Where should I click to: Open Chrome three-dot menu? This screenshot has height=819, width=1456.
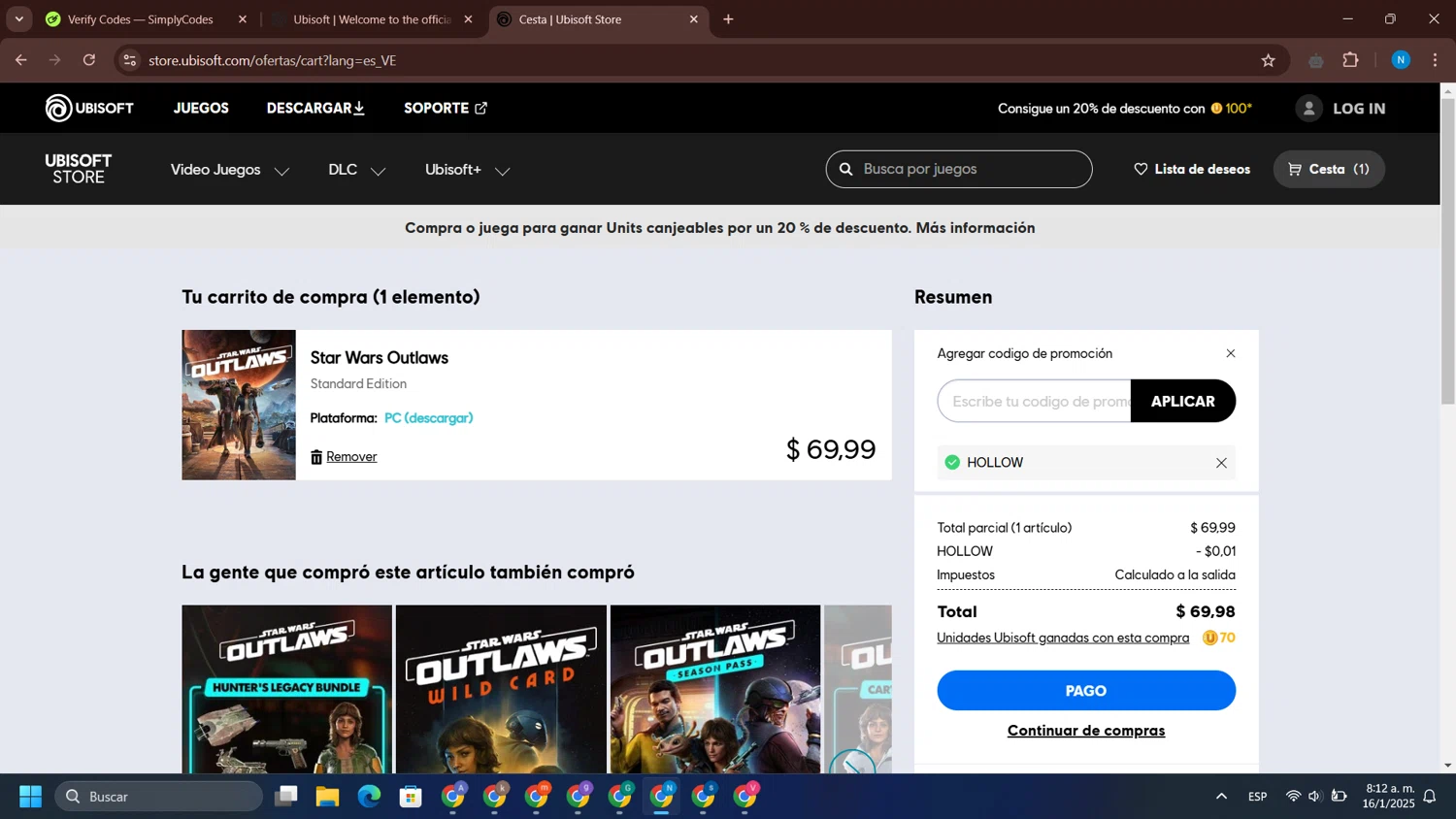pyautogui.click(x=1435, y=60)
